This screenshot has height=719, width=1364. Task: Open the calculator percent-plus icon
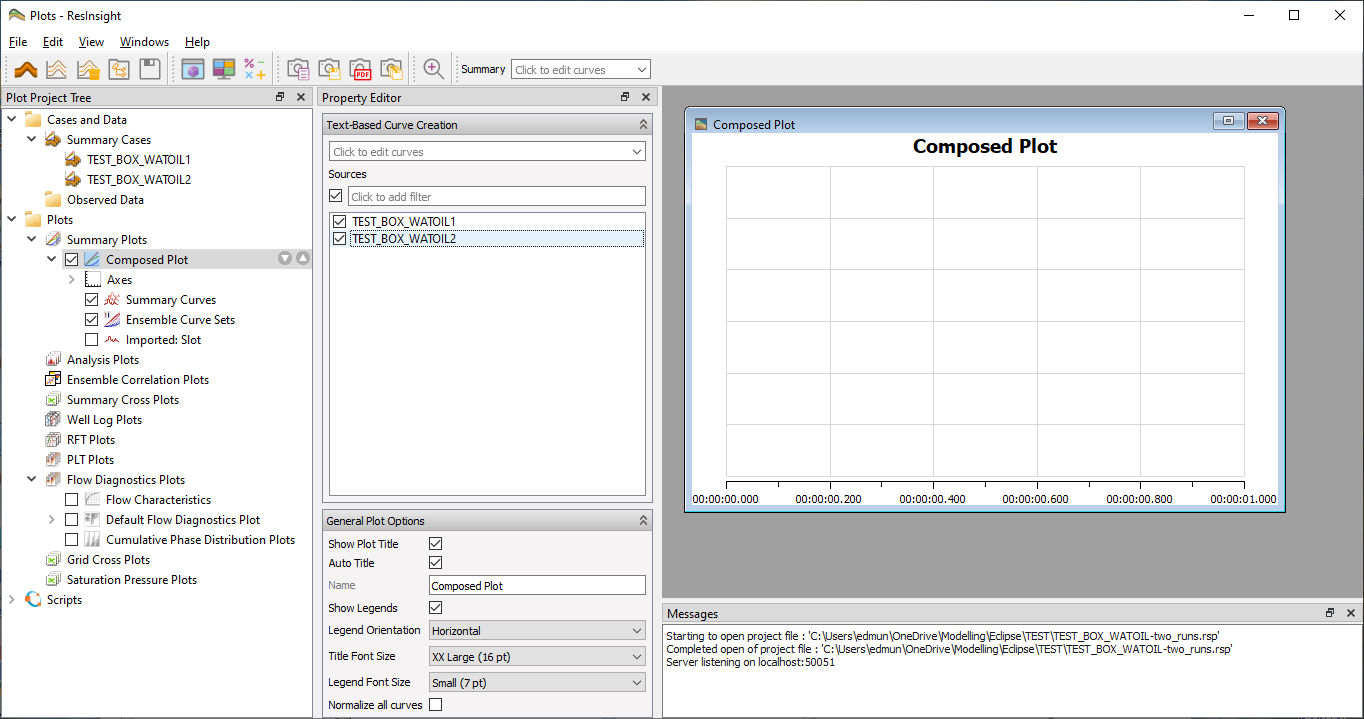pos(255,69)
